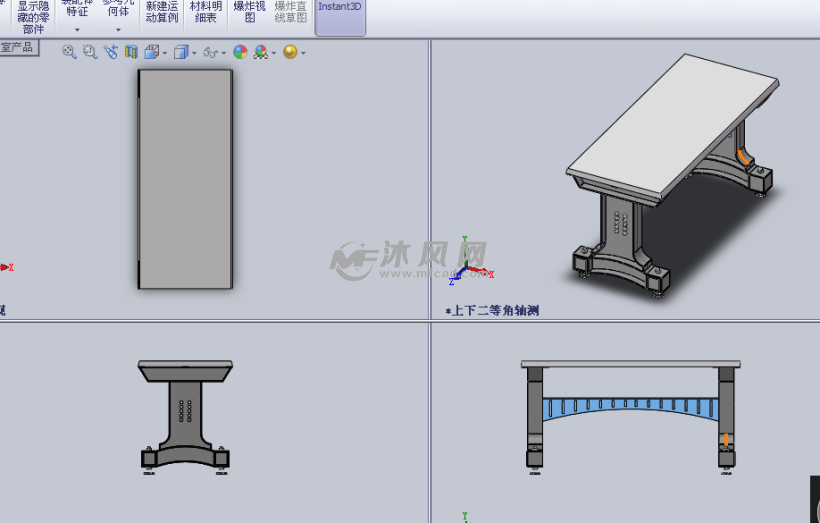Click the Display Style cube icon
The width and height of the screenshot is (820, 523).
click(x=181, y=52)
